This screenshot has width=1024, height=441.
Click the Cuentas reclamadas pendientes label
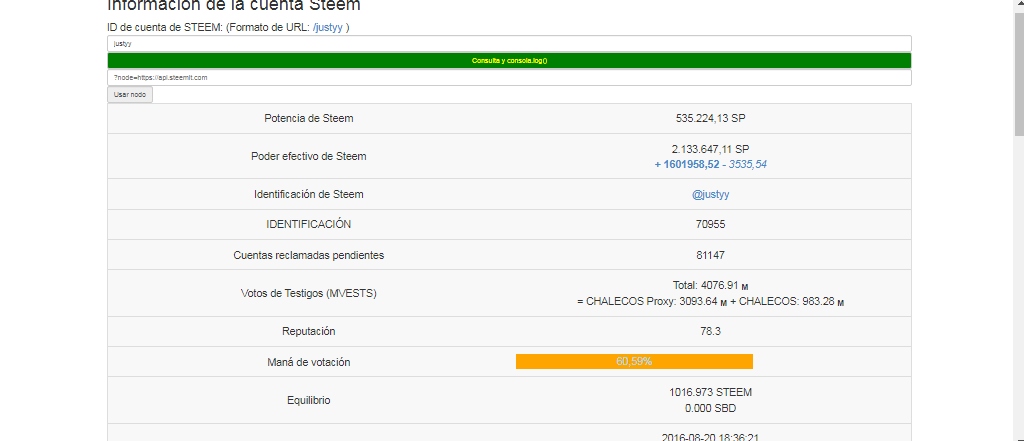309,255
